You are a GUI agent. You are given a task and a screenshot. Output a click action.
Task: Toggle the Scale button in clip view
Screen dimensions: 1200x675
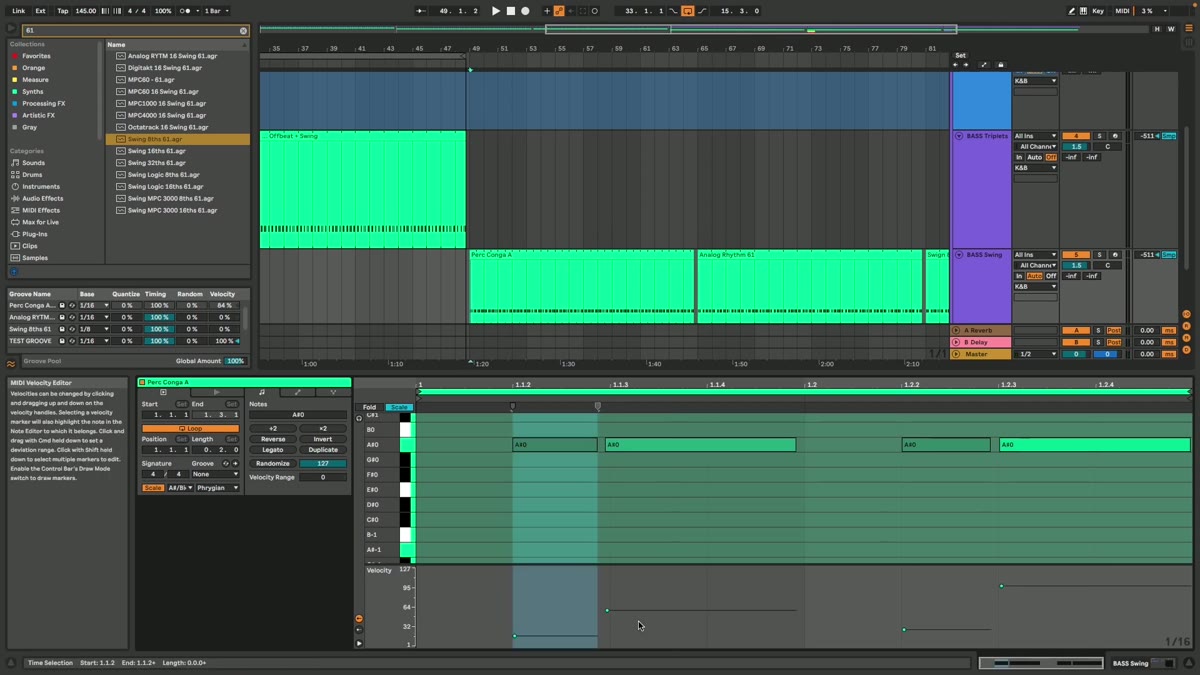[152, 488]
